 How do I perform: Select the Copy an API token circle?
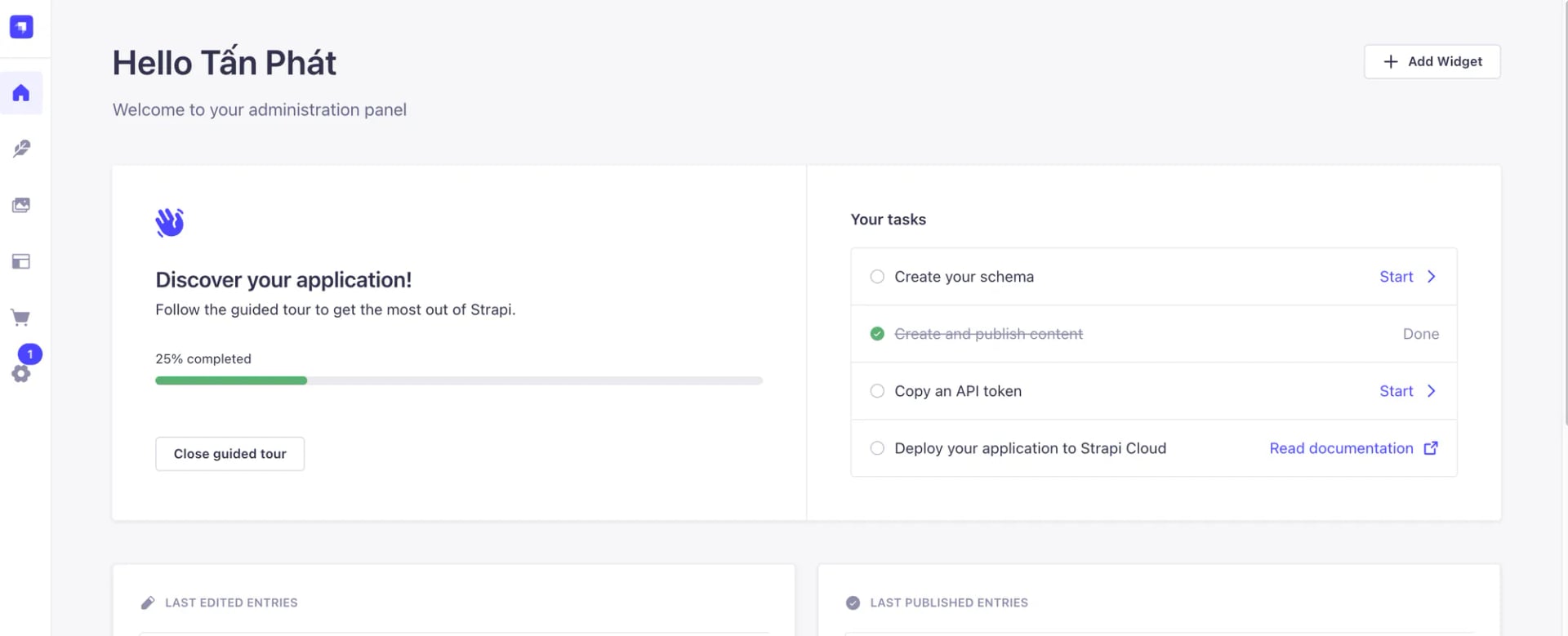coord(877,391)
